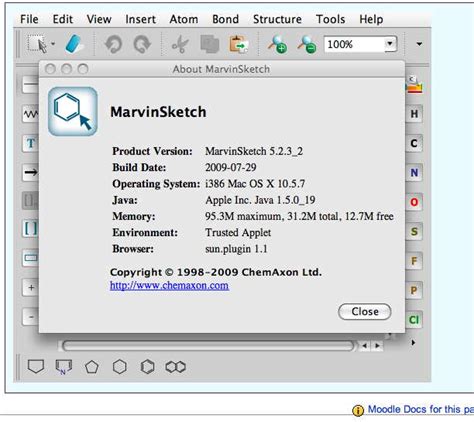Select the Sulfur (S) atom button
Screen dimensions: 474x422
(414, 231)
